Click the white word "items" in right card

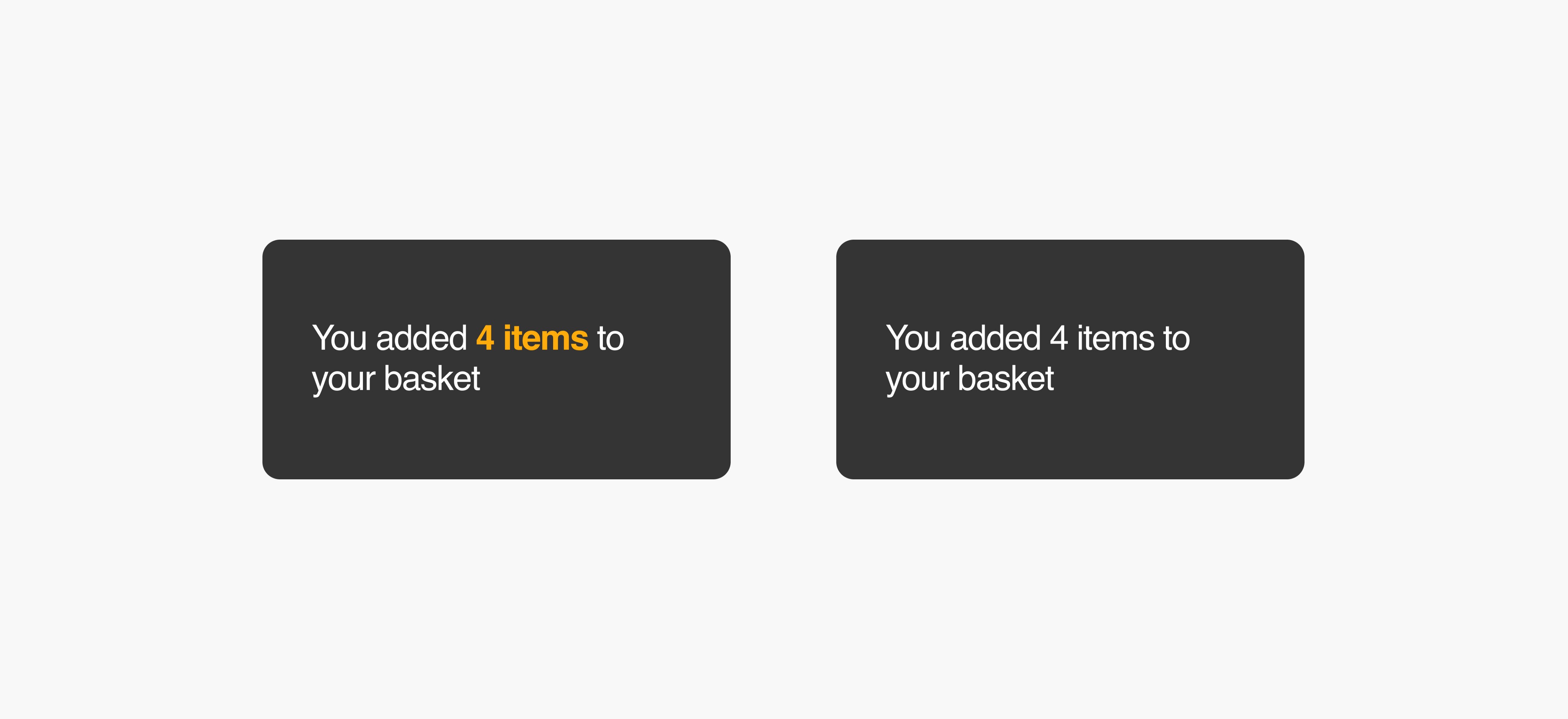(x=1116, y=338)
